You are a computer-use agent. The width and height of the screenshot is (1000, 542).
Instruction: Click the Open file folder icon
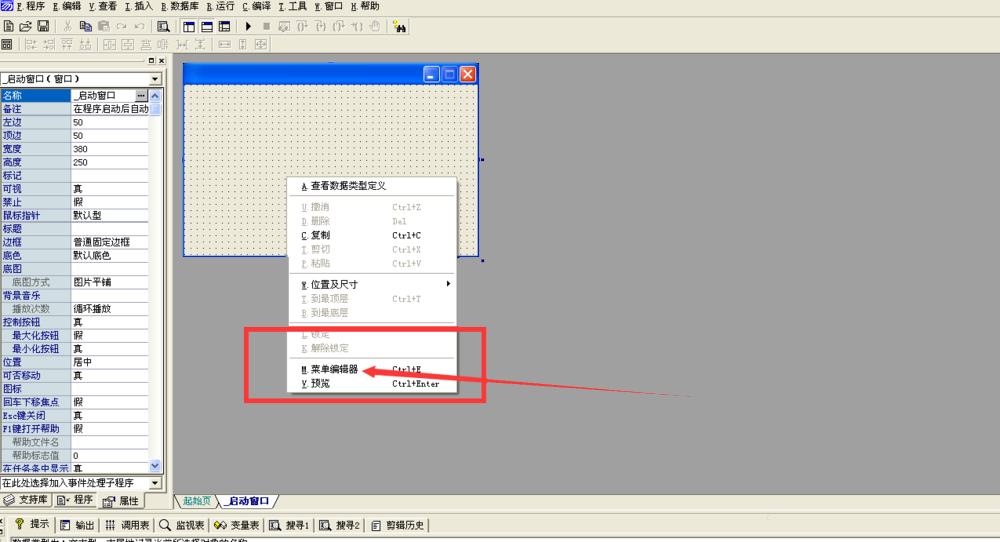pos(26,26)
